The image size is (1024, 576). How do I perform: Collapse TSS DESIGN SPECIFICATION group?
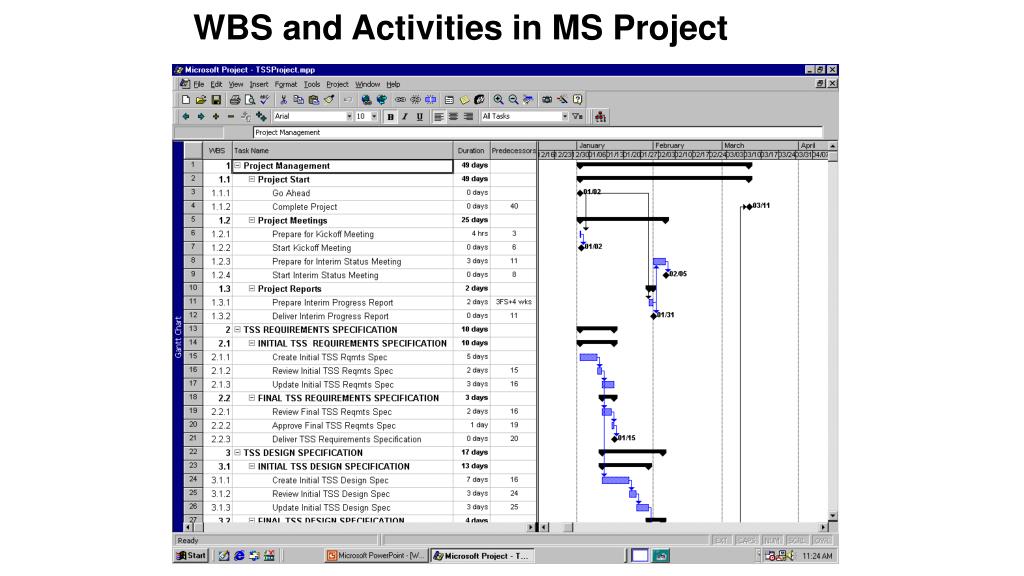[238, 453]
